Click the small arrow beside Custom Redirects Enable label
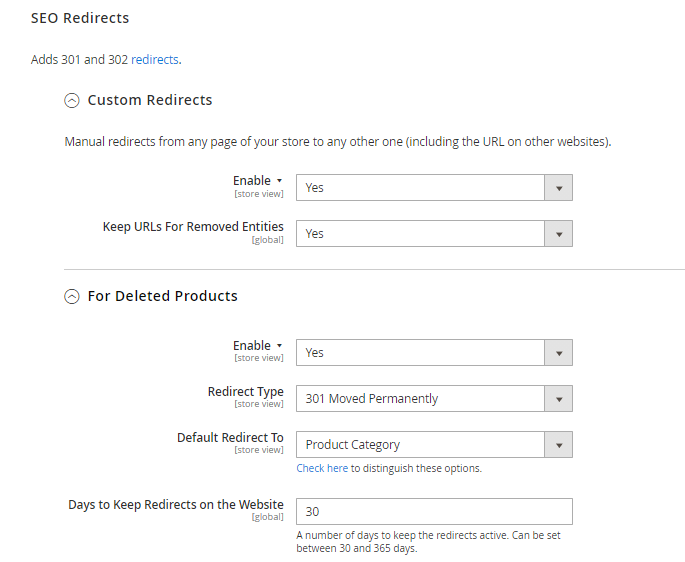The height and width of the screenshot is (562, 685). pyautogui.click(x=279, y=181)
